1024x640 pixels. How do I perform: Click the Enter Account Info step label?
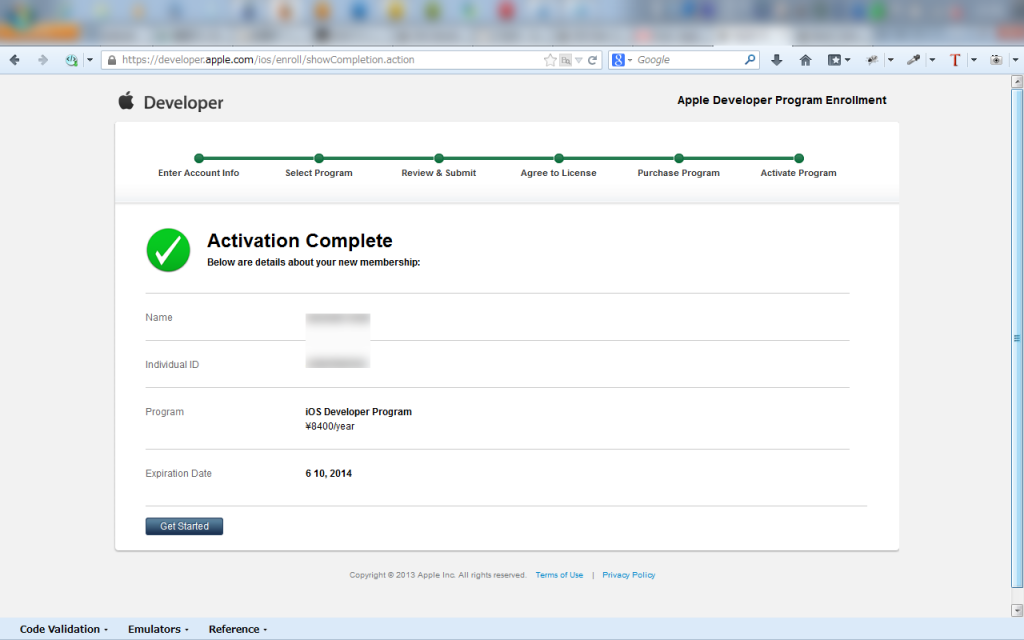pos(199,173)
